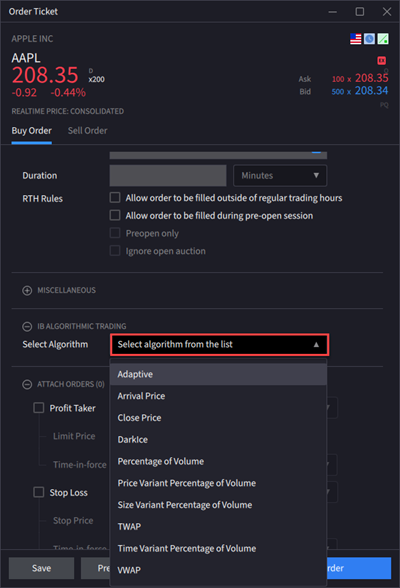The image size is (400, 588).
Task: Close the Select Algorithm dropdown
Action: click(x=220, y=345)
